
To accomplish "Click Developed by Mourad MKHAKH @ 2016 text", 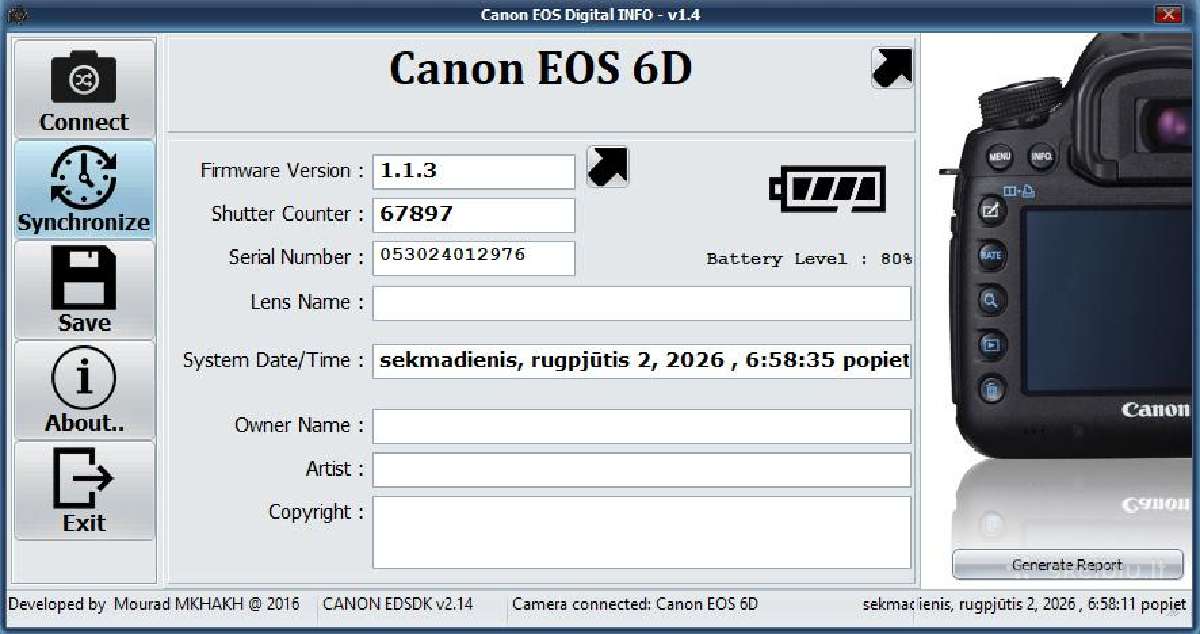I will coord(154,604).
